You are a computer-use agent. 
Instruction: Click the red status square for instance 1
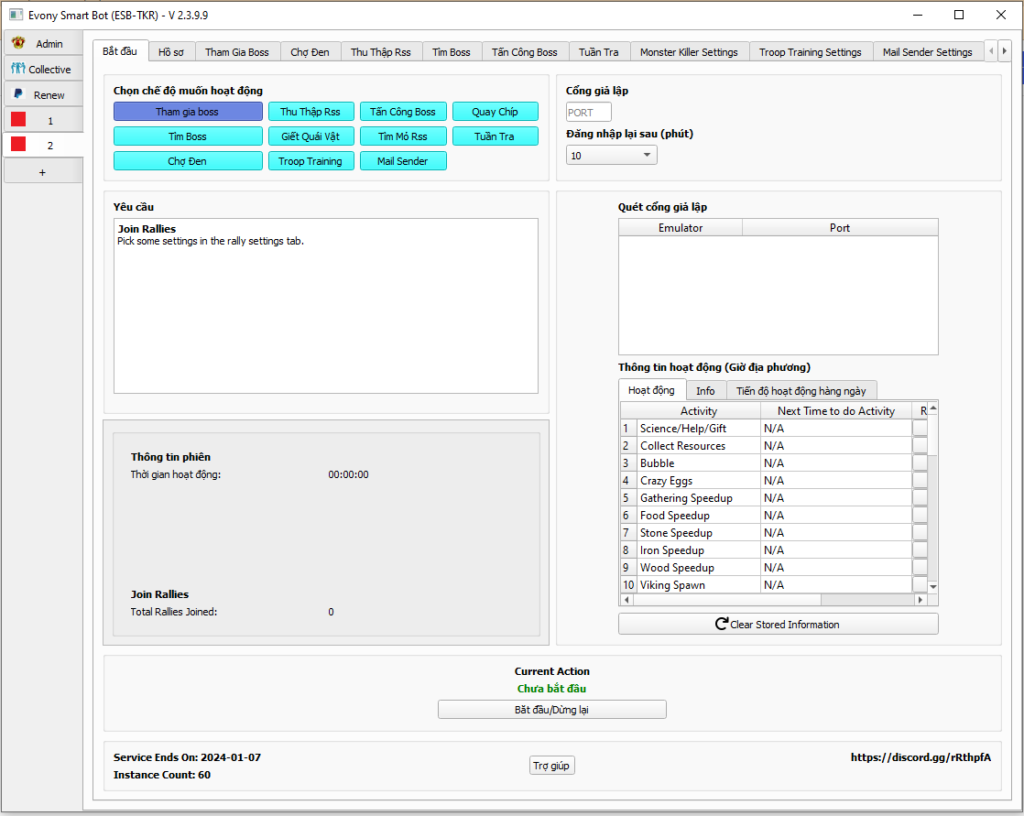click(18, 120)
